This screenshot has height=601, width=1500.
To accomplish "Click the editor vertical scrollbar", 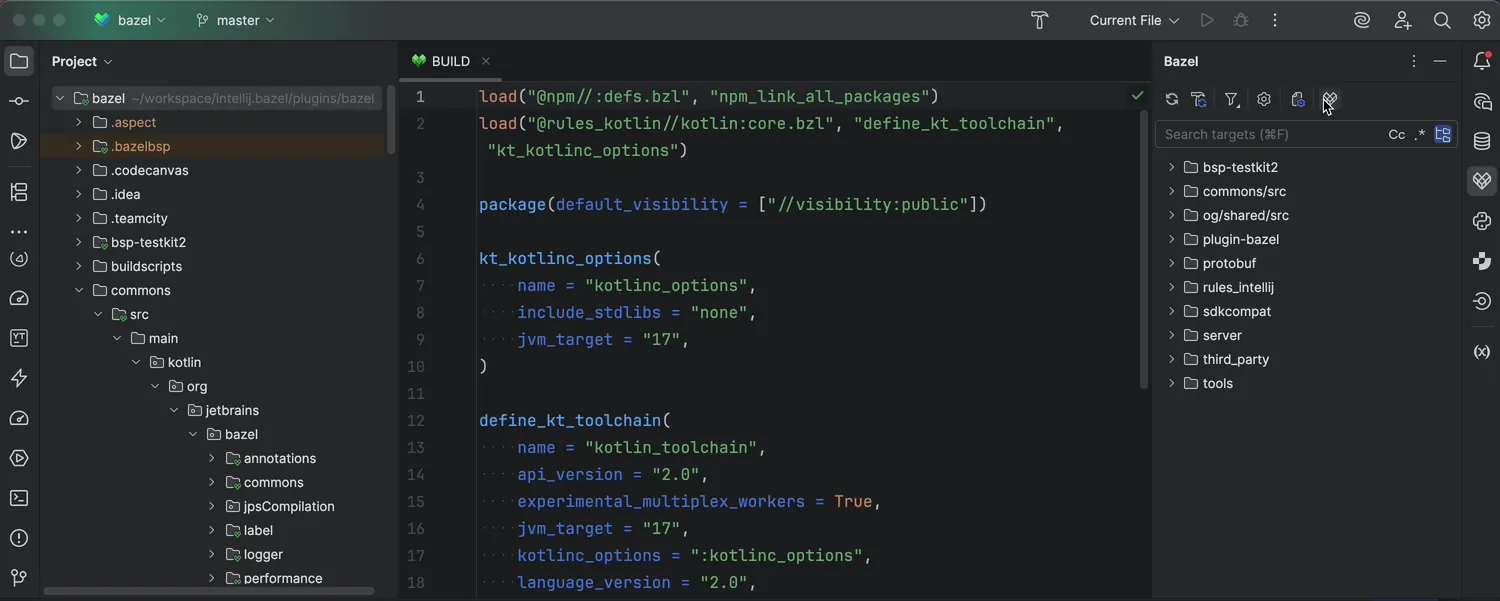I will pos(1144,250).
